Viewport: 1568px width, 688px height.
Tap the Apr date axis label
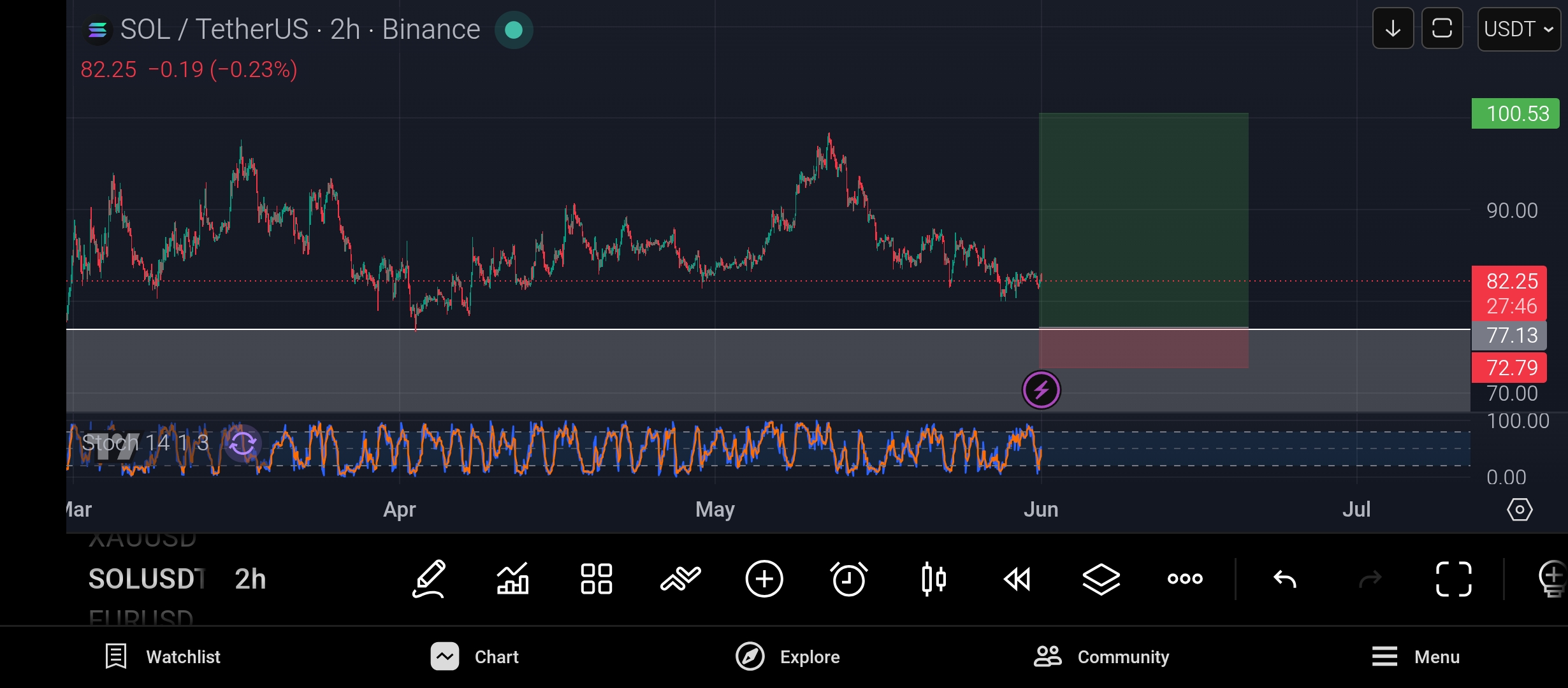(400, 510)
